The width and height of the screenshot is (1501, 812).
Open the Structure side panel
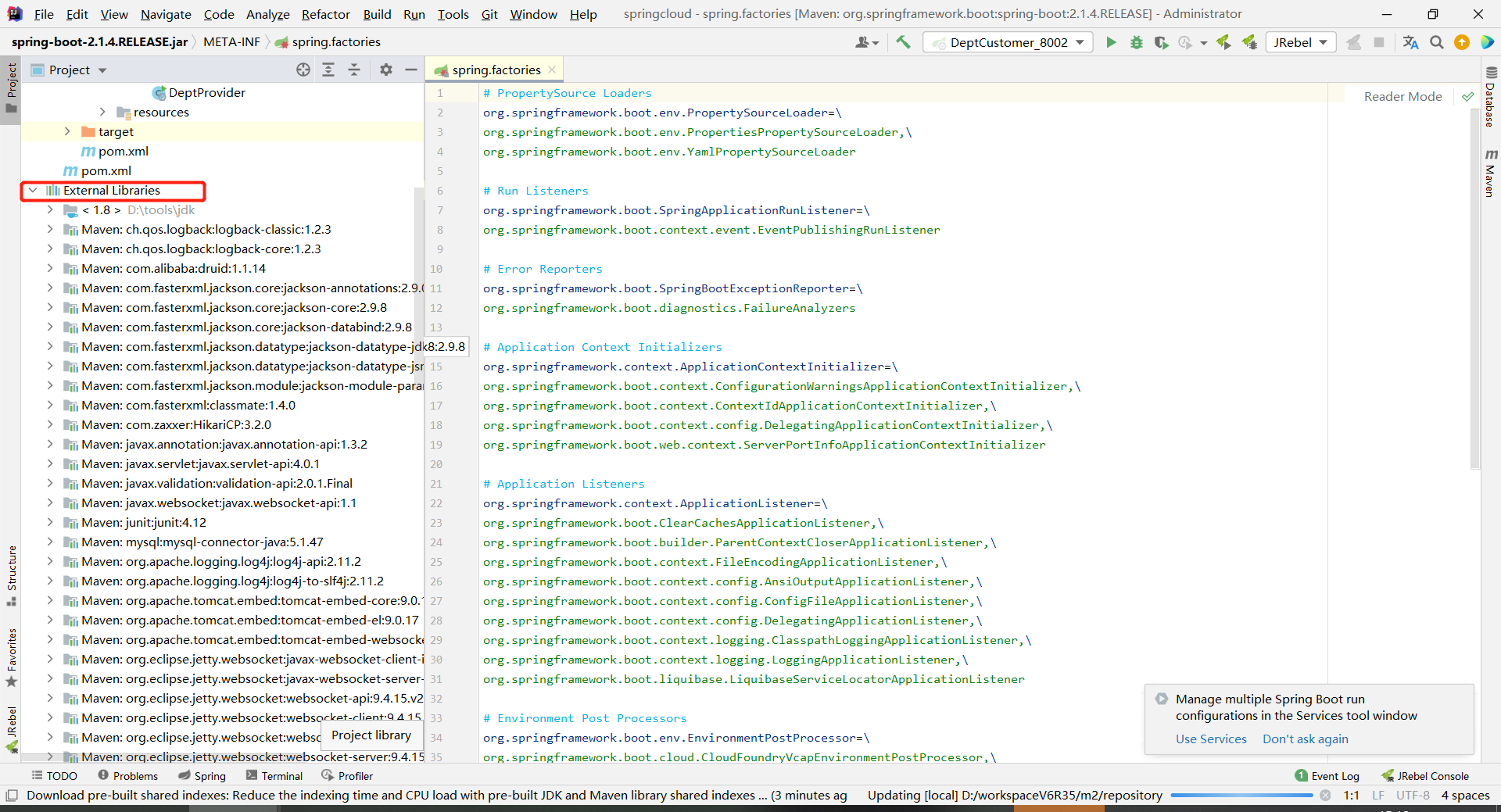coord(11,576)
